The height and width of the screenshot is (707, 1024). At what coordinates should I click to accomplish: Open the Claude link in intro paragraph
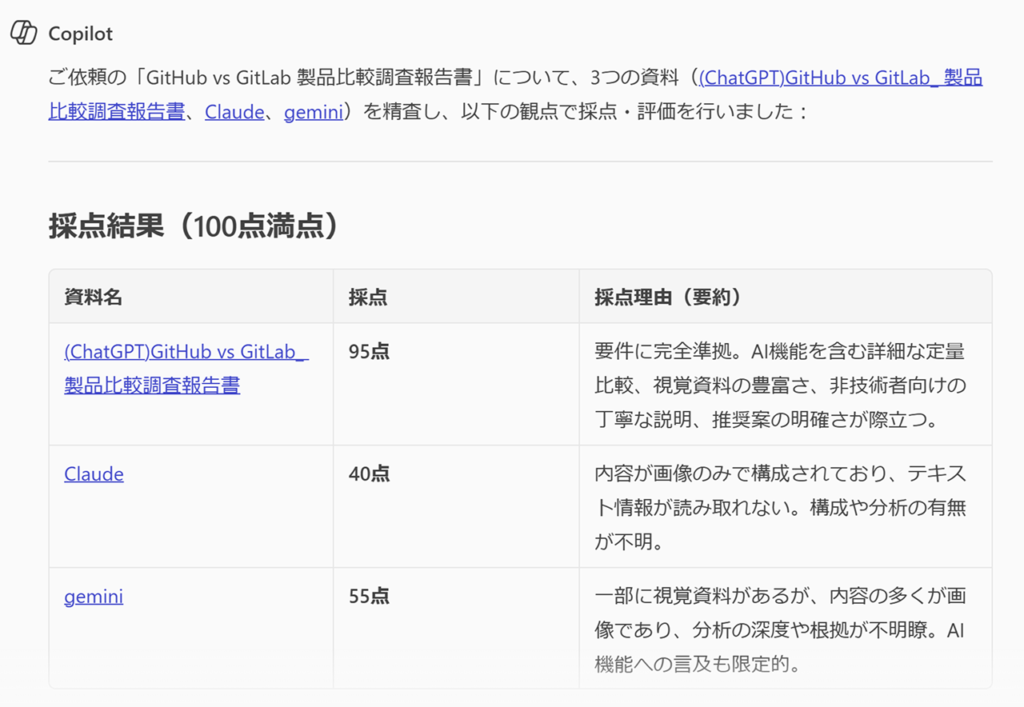pos(234,112)
